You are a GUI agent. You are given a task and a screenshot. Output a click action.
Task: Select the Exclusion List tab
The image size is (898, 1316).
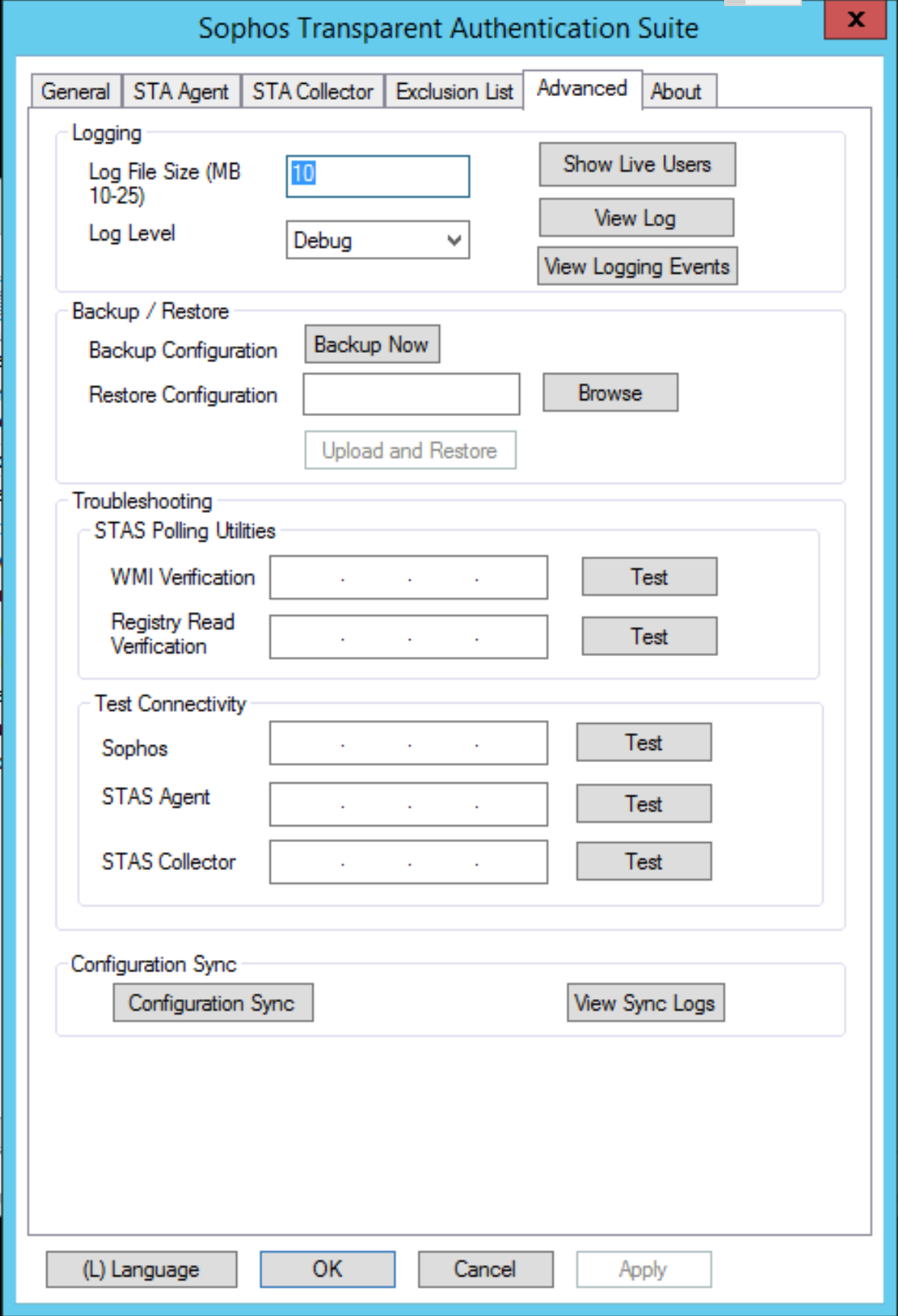(454, 91)
